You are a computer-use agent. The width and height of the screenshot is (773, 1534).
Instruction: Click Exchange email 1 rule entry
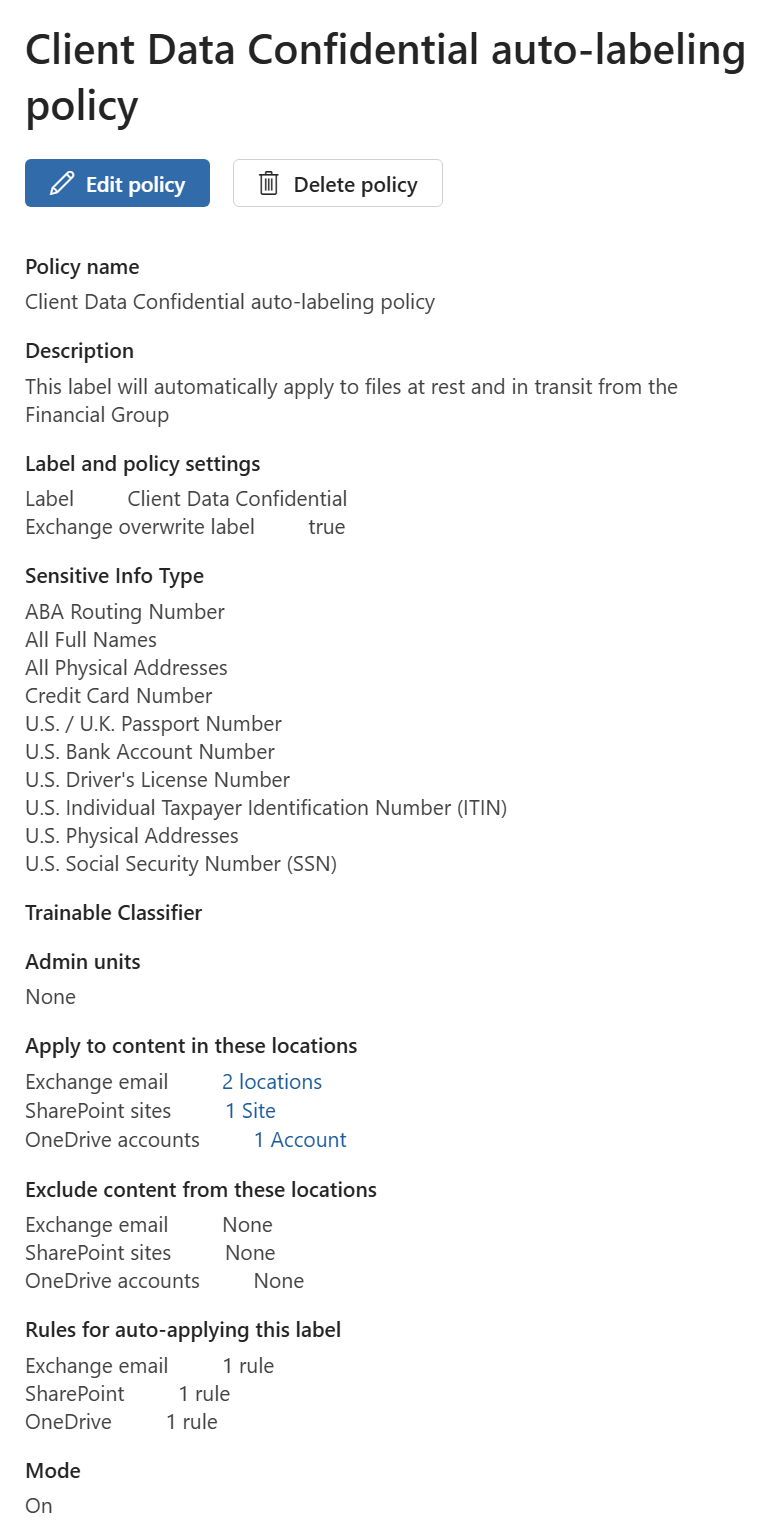tap(248, 1366)
